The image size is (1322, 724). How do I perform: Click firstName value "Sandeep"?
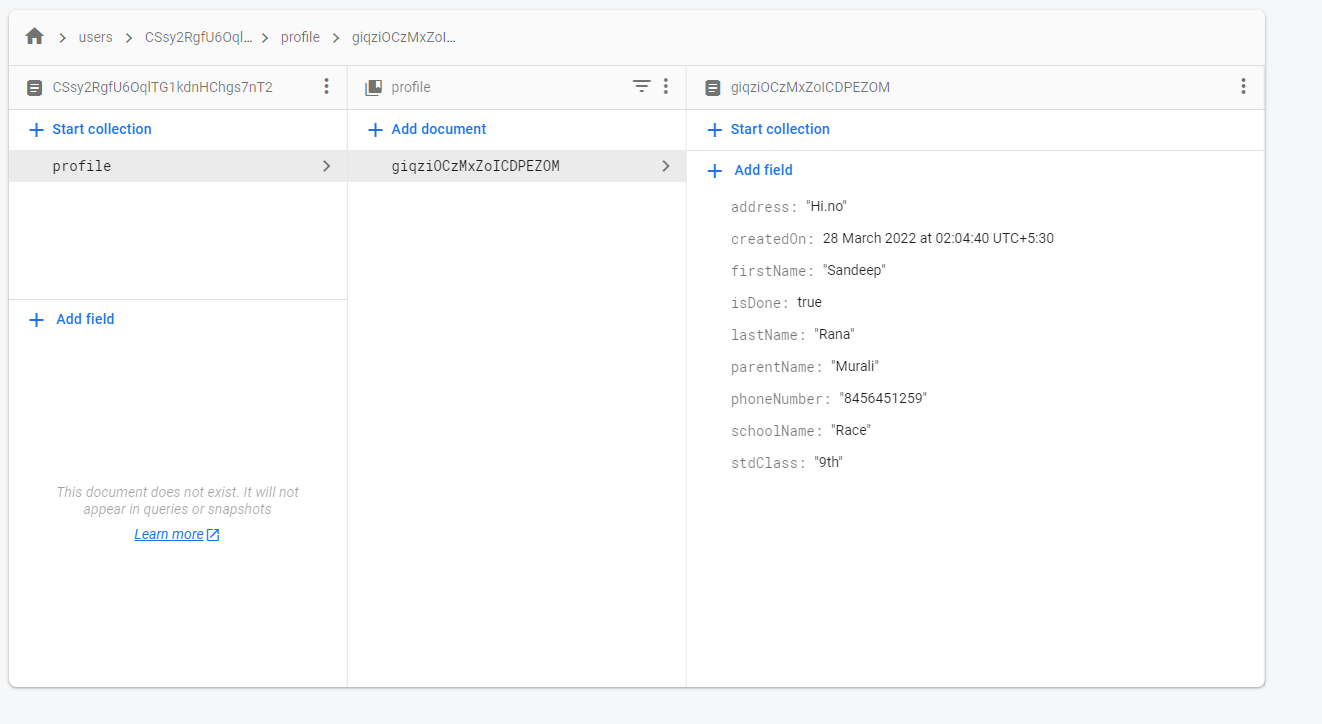[854, 271]
